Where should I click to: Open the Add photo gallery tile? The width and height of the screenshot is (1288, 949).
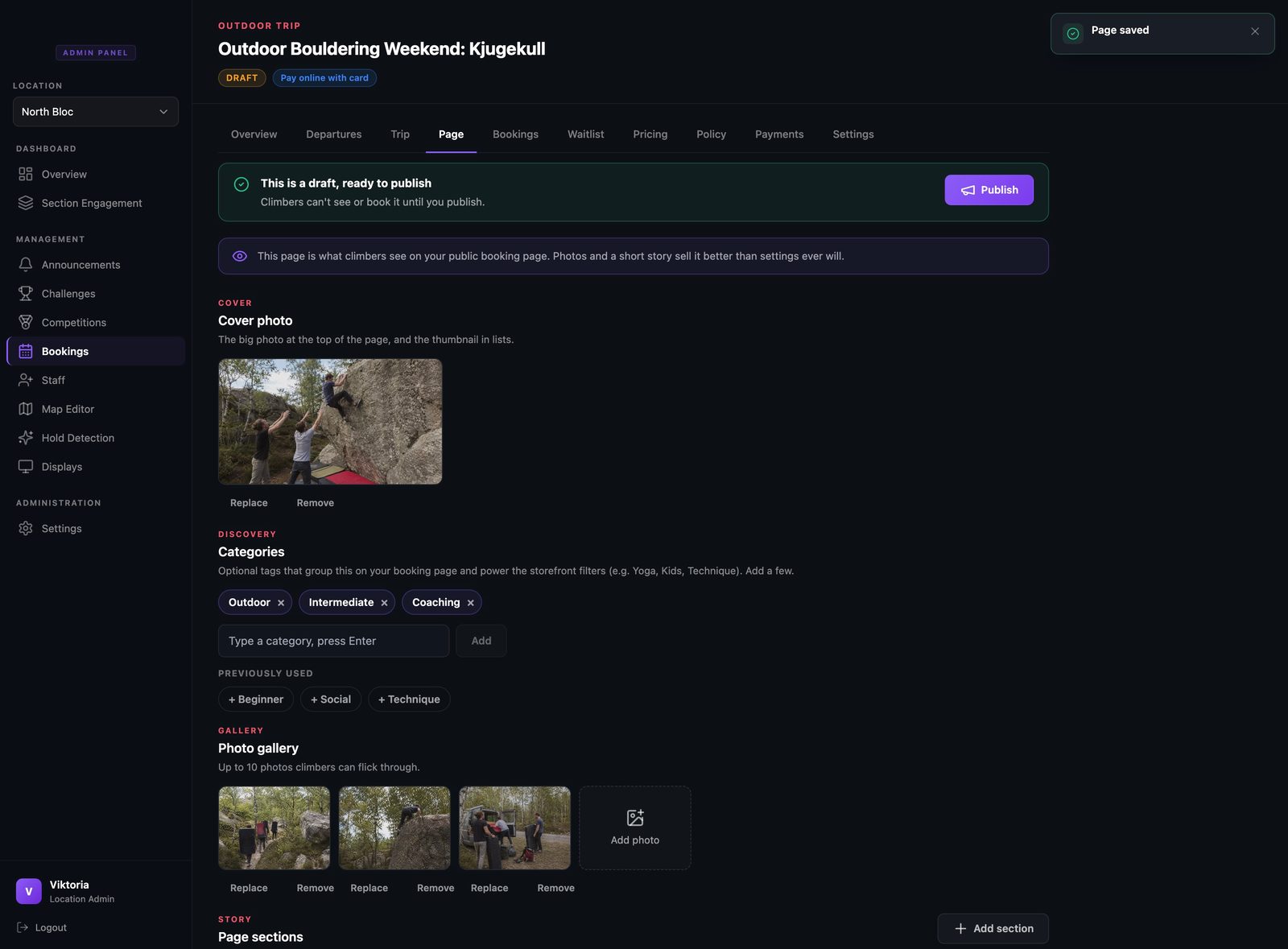635,827
